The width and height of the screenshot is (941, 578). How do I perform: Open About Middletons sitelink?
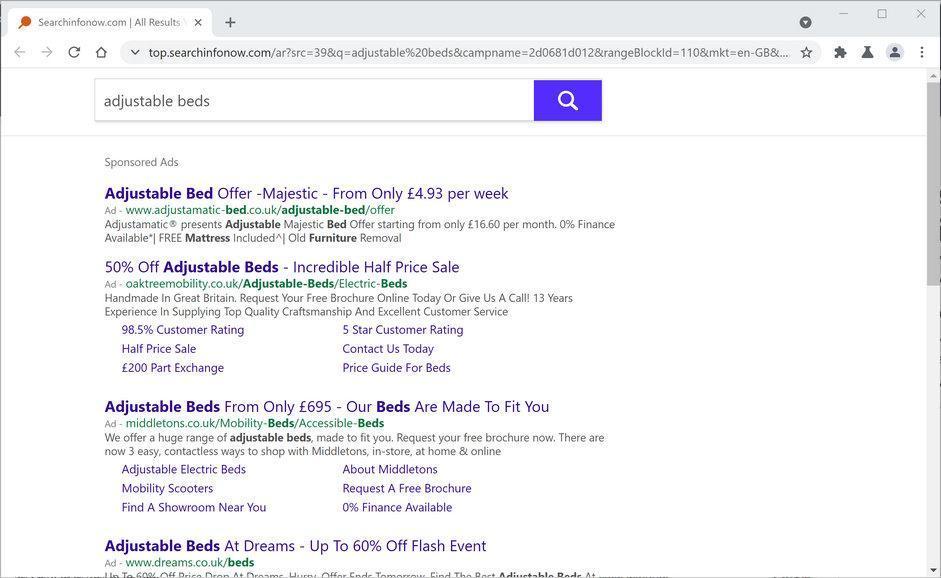[x=389, y=469]
